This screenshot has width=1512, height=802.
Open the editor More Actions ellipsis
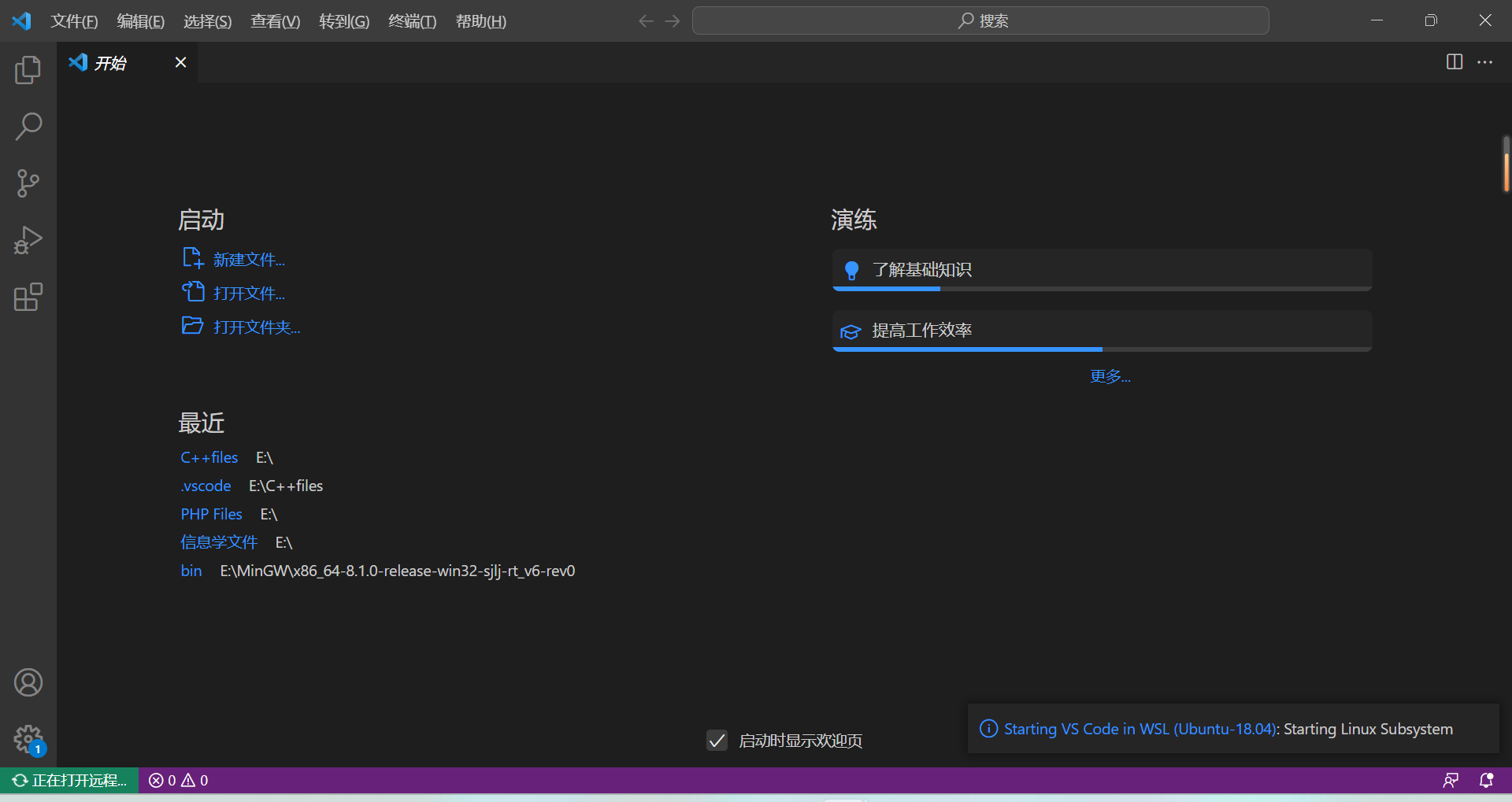pos(1485,62)
